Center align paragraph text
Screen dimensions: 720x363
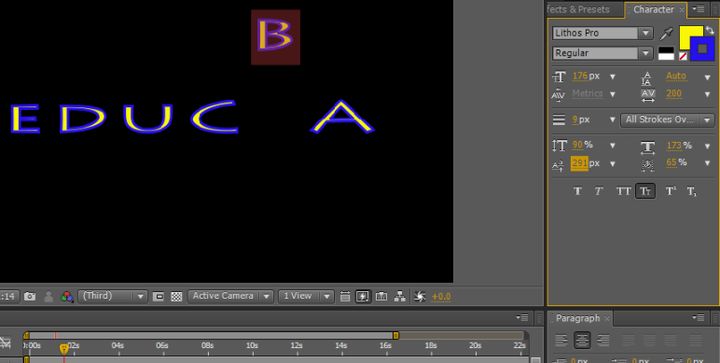point(582,341)
